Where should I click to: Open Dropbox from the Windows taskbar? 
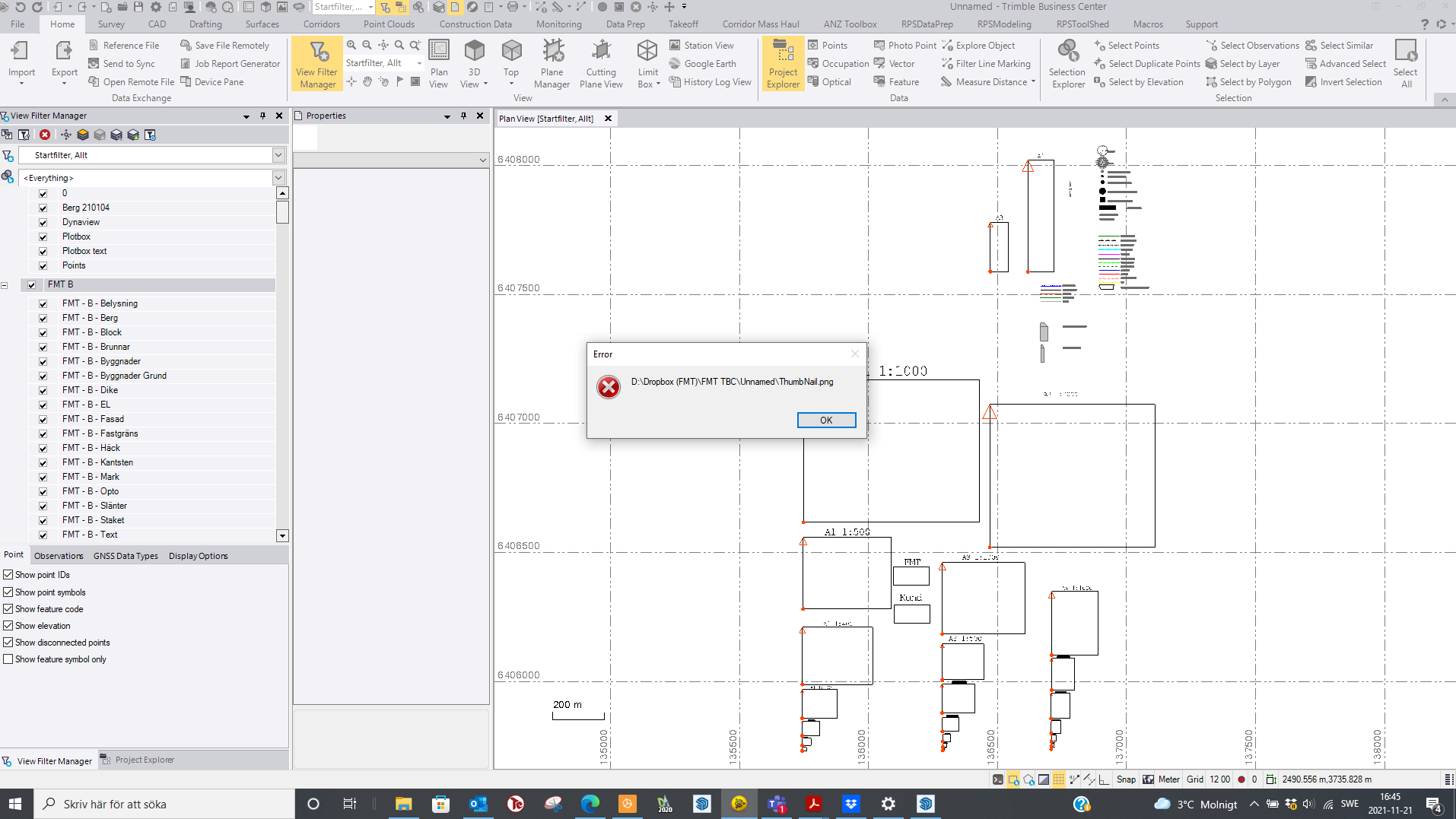851,804
